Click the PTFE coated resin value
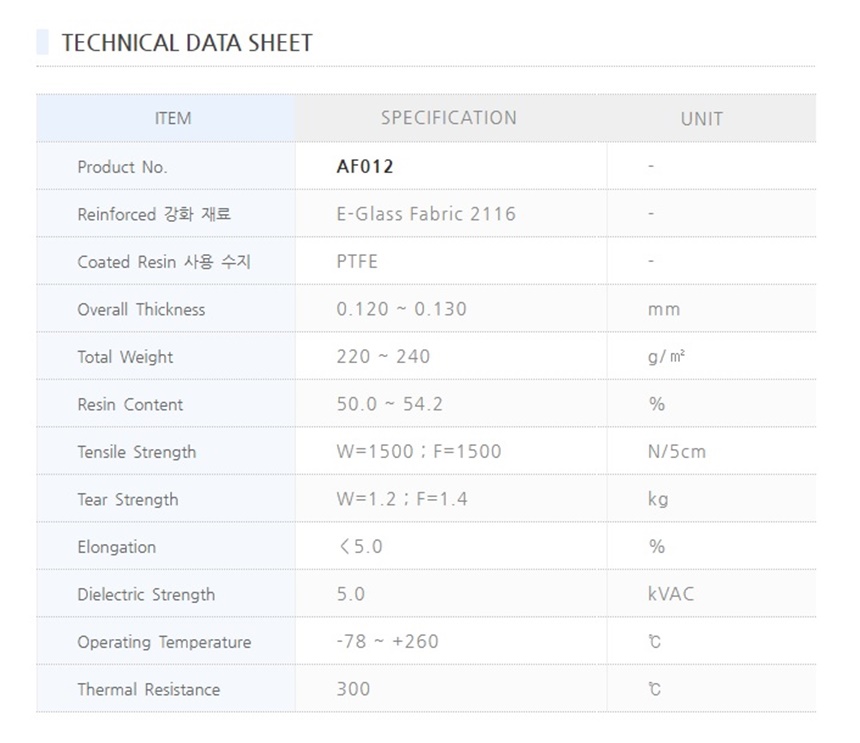The width and height of the screenshot is (860, 743). [357, 262]
